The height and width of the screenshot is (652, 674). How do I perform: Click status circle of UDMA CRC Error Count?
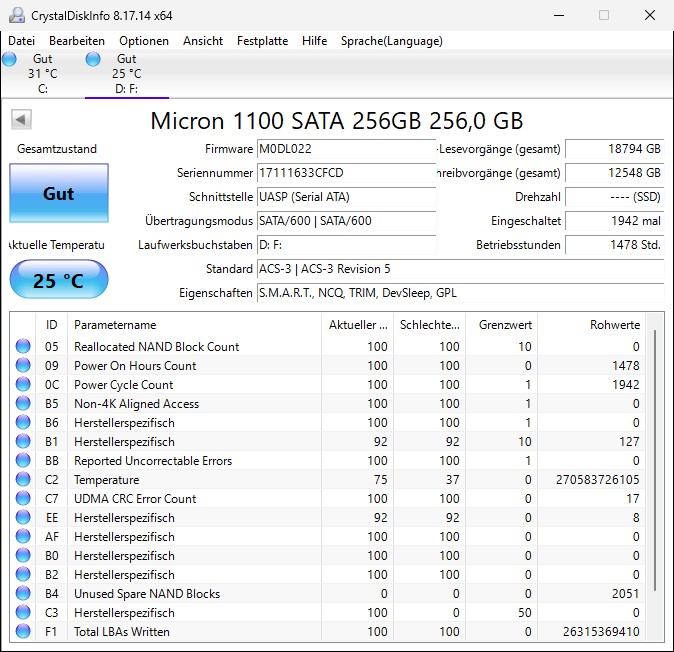click(x=23, y=498)
